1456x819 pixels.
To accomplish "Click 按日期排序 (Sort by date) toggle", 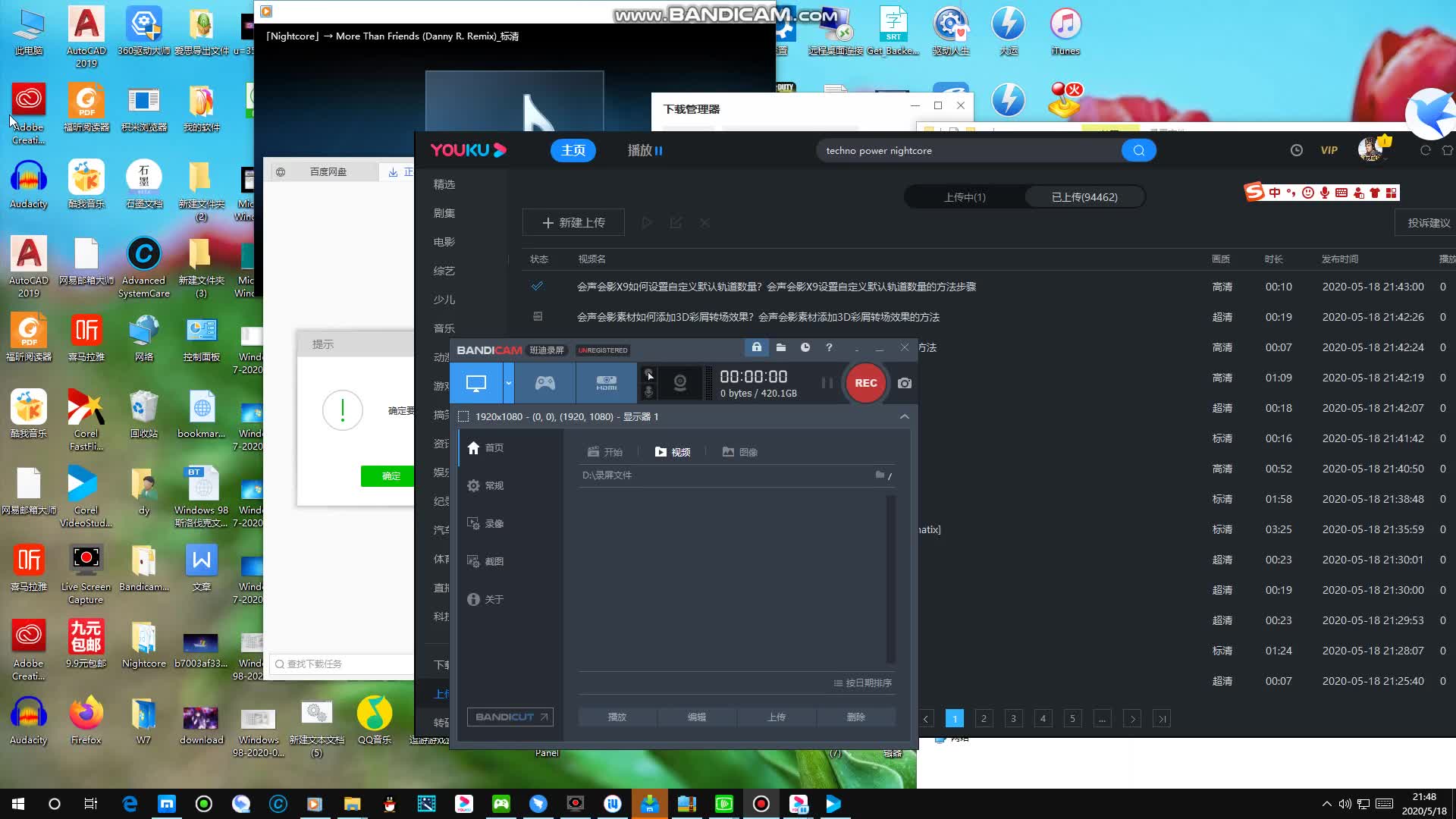I will tap(863, 682).
